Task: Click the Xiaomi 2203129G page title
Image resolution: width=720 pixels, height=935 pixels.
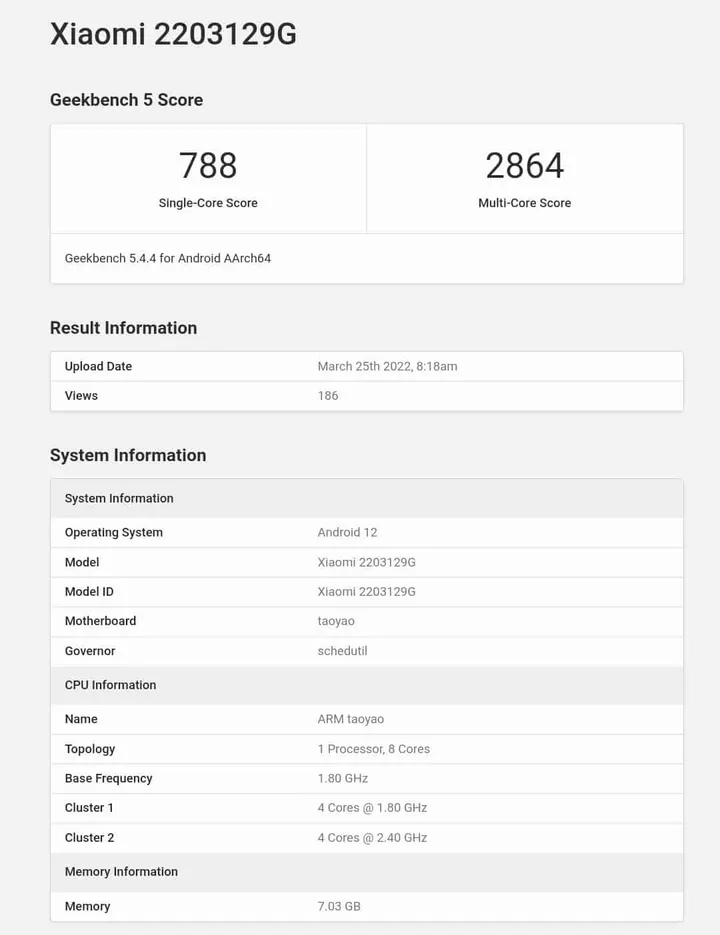Action: coord(173,34)
